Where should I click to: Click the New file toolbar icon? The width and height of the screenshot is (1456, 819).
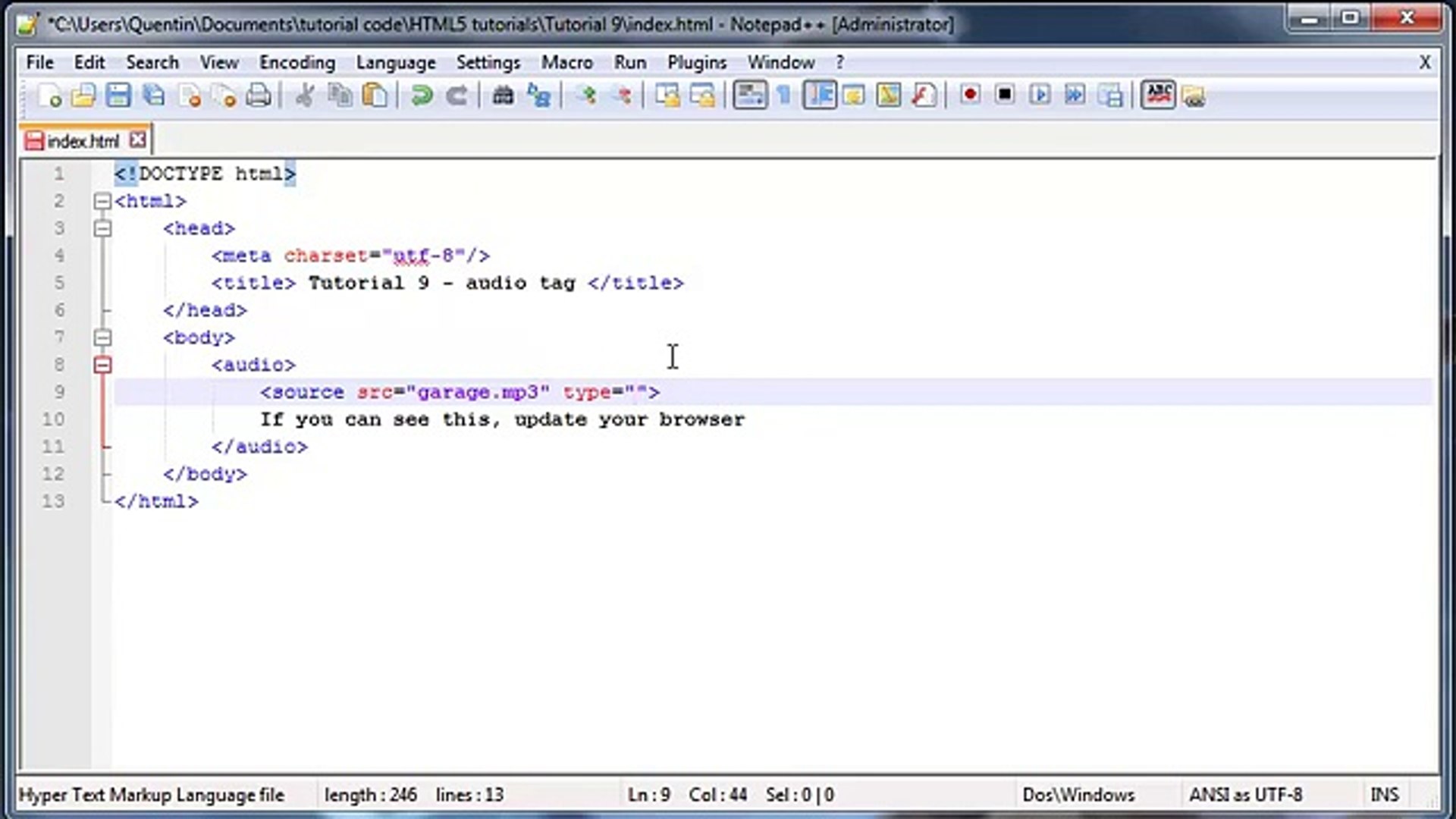click(x=50, y=96)
